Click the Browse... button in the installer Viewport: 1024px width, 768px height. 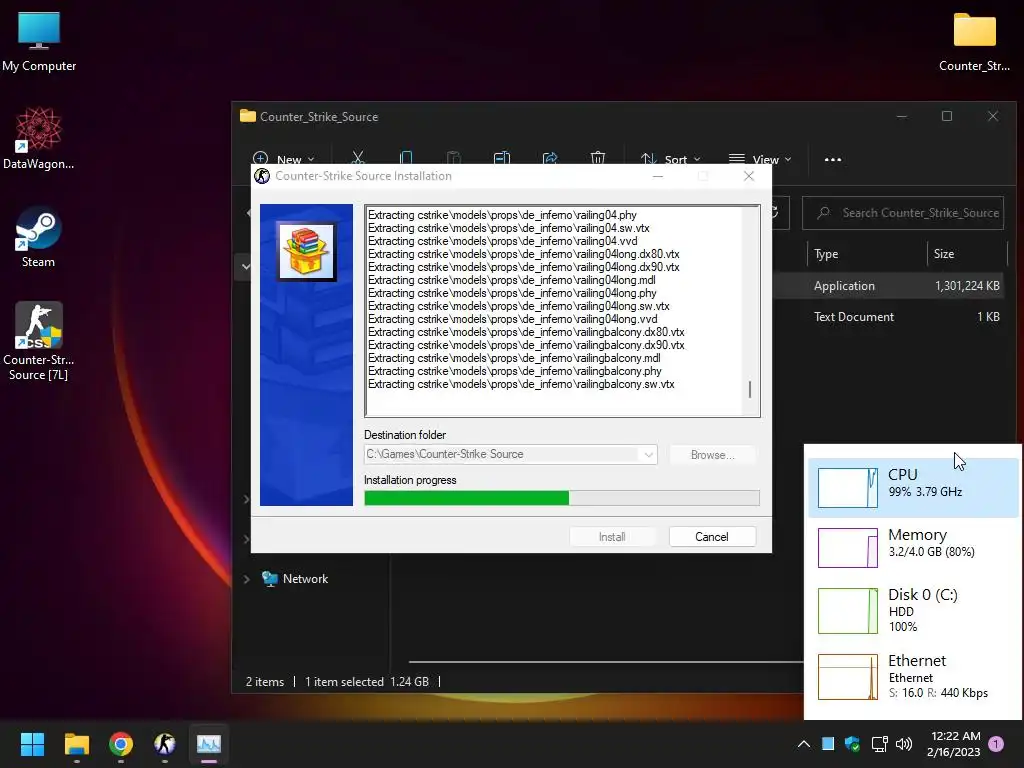click(x=712, y=455)
